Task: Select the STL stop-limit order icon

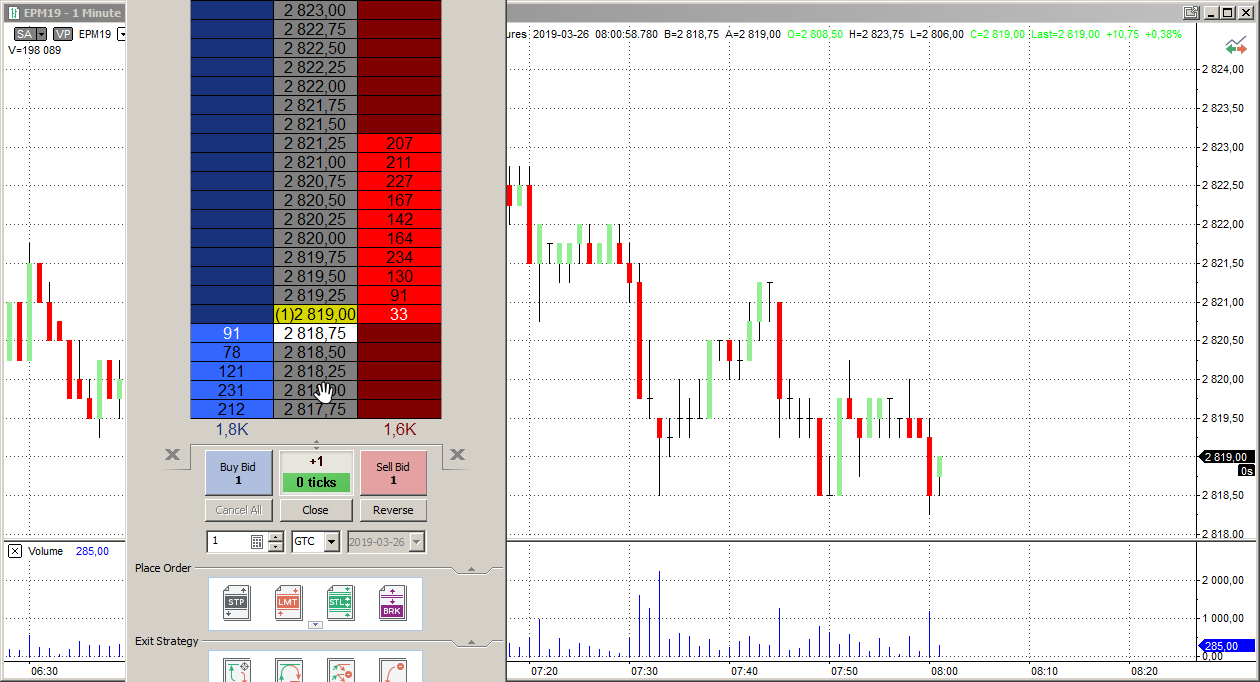Action: 340,603
